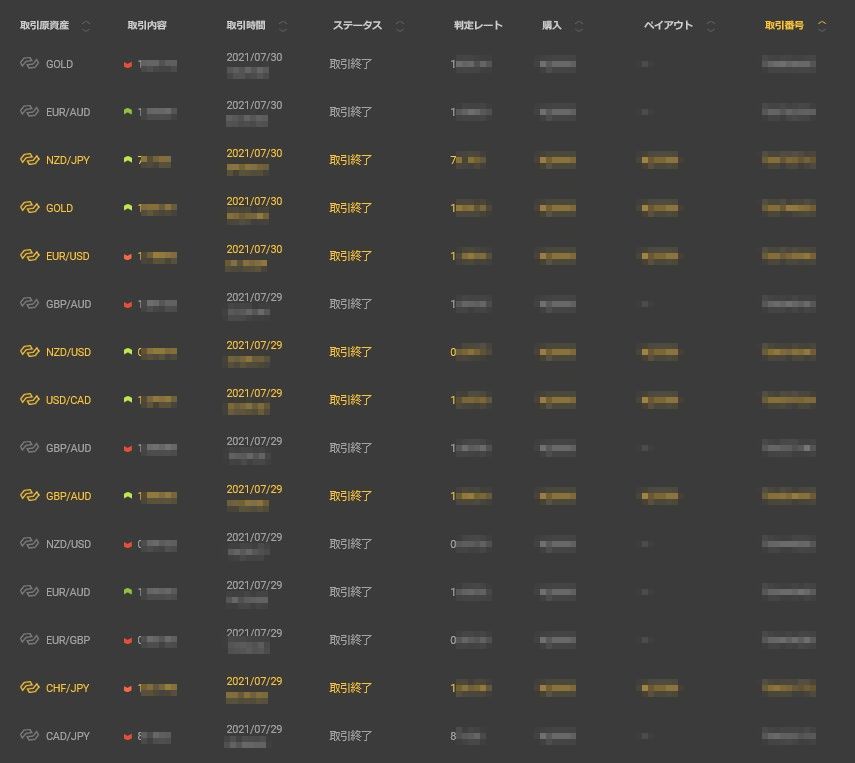855x763 pixels.
Task: Open the CAD/JPY trade entry
Action: pos(68,736)
